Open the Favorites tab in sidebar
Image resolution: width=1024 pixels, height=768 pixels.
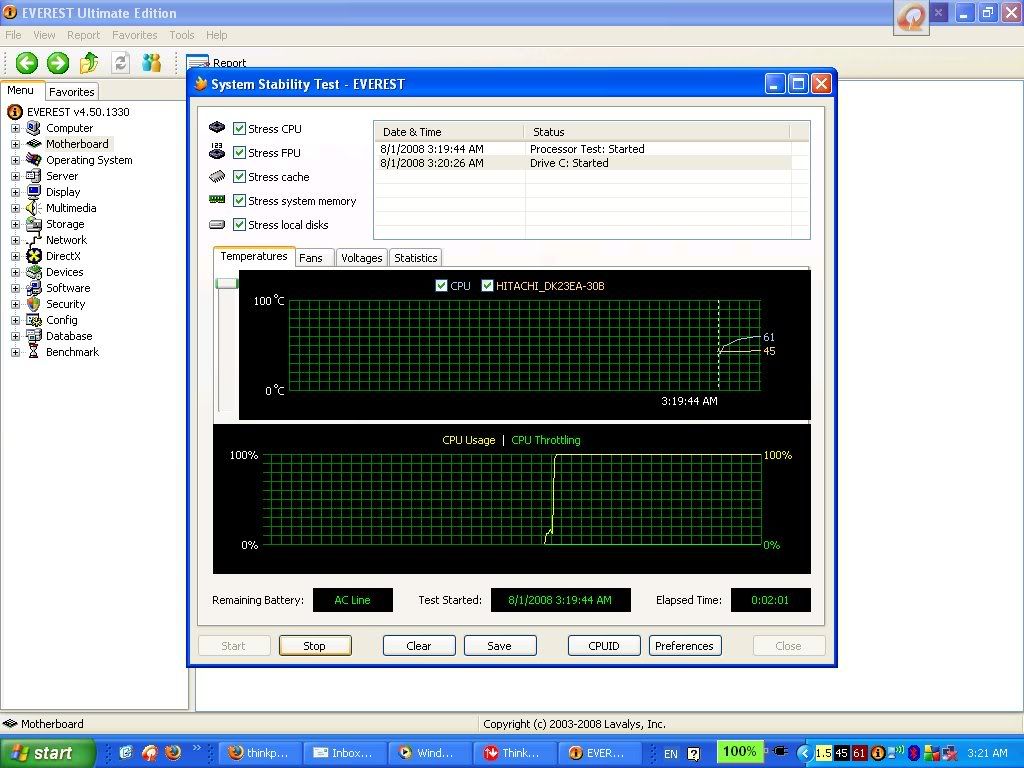[x=72, y=92]
